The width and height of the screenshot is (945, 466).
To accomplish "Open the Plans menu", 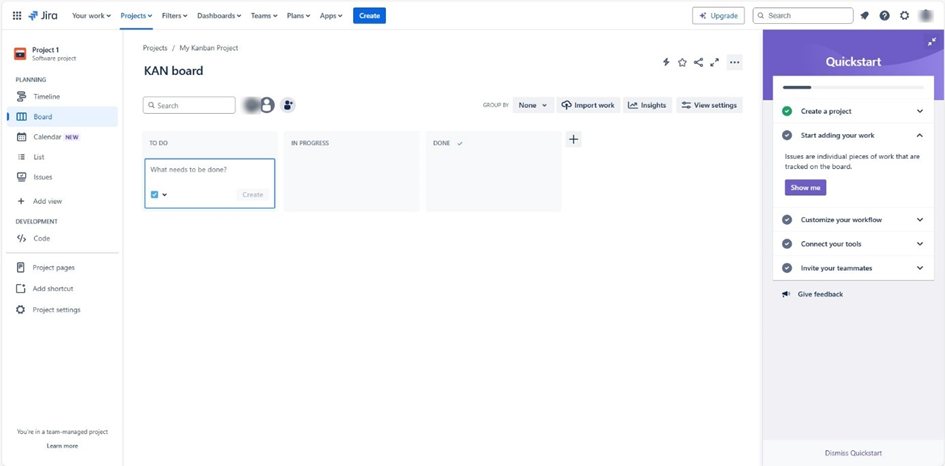I will (x=298, y=16).
